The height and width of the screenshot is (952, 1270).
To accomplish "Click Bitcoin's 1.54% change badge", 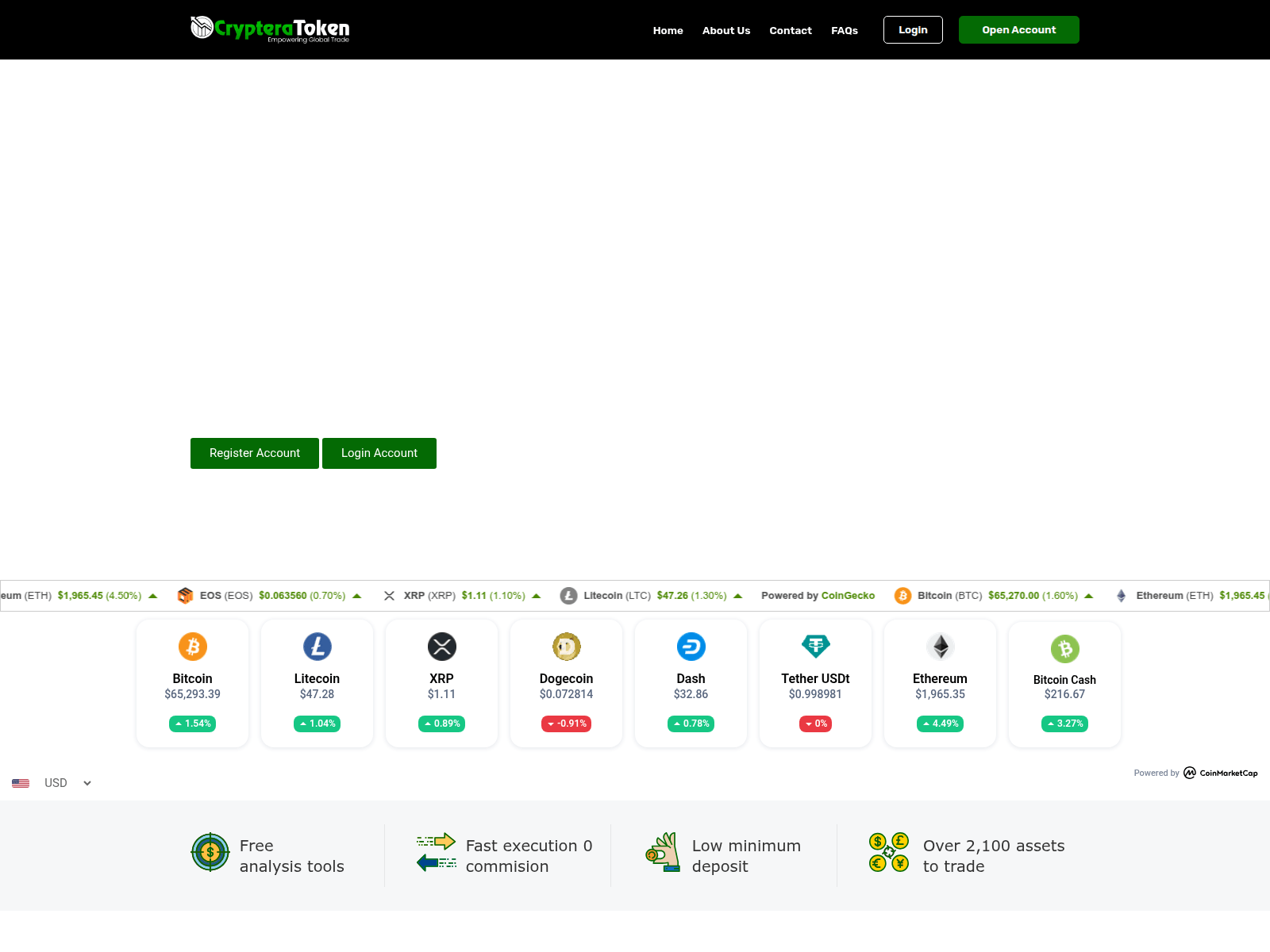I will (x=193, y=724).
